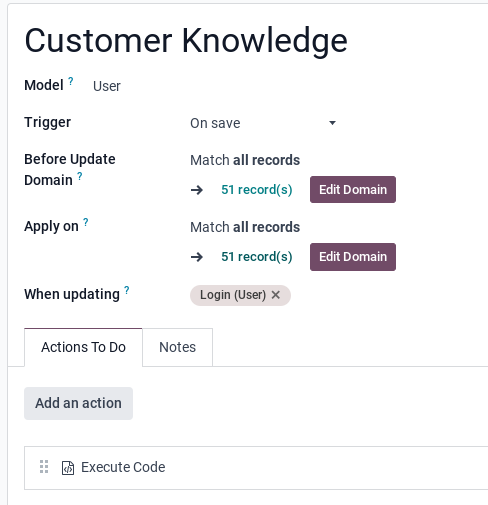
Task: Click the When updating help question mark
Action: click(127, 290)
